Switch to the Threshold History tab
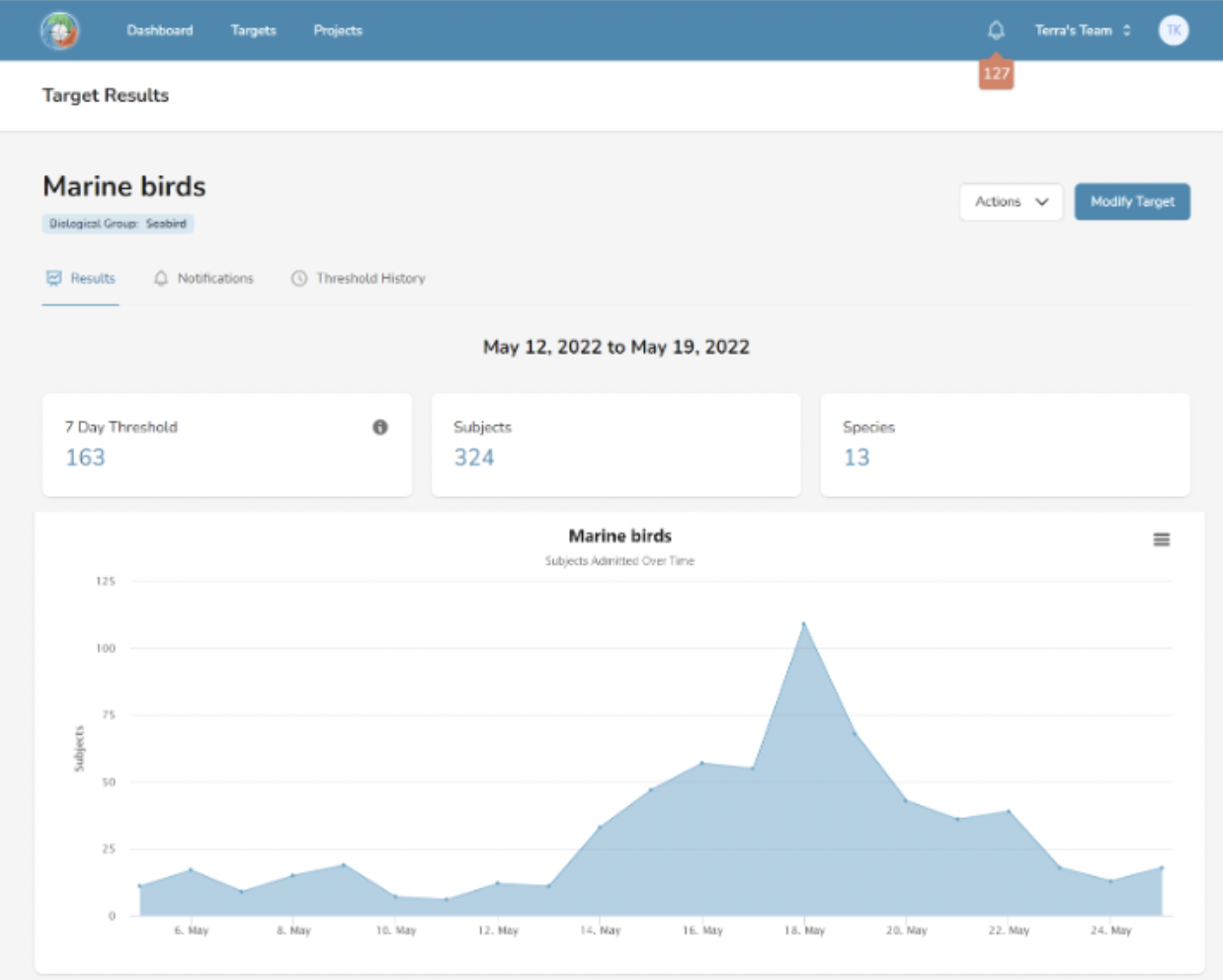The width and height of the screenshot is (1223, 980). coord(369,279)
